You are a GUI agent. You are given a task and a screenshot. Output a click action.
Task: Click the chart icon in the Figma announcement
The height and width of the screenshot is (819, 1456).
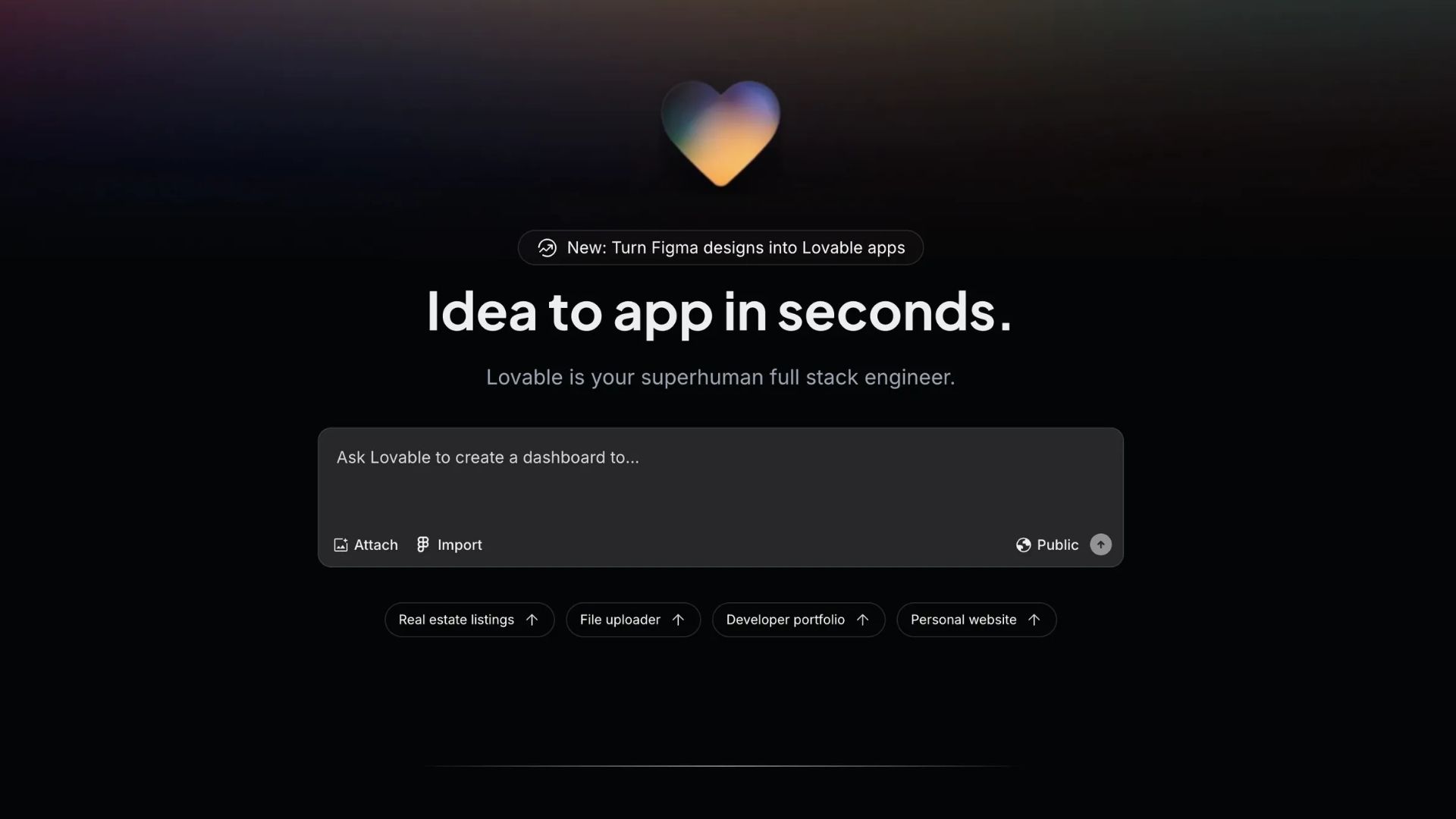547,248
